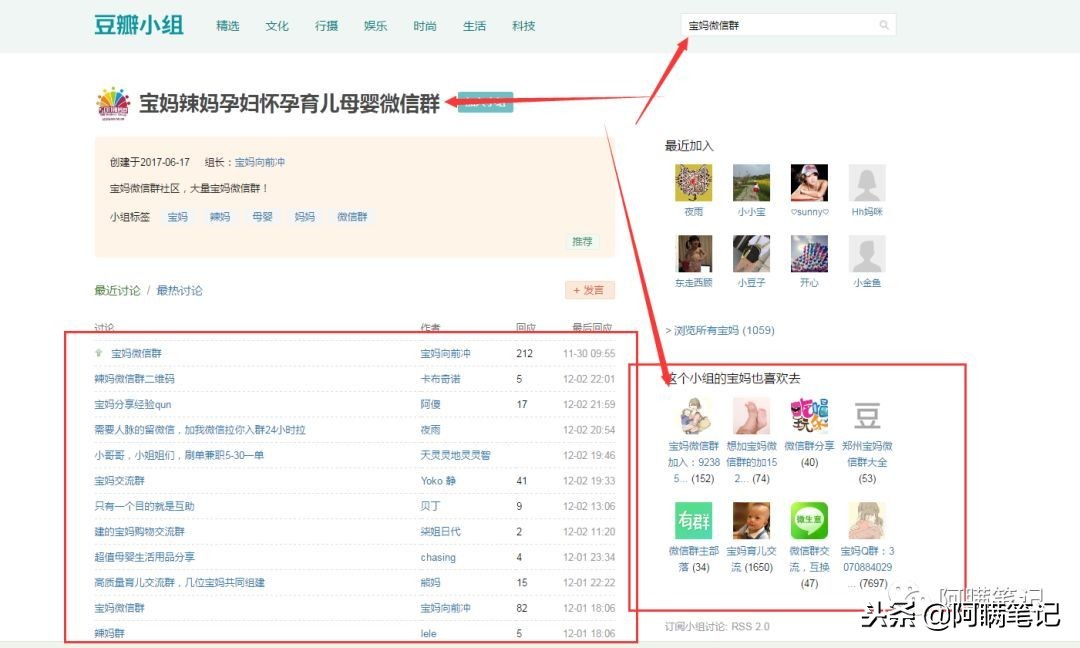Open the 娱乐 navigation channel
Viewport: 1080px width, 648px height.
coord(375,26)
